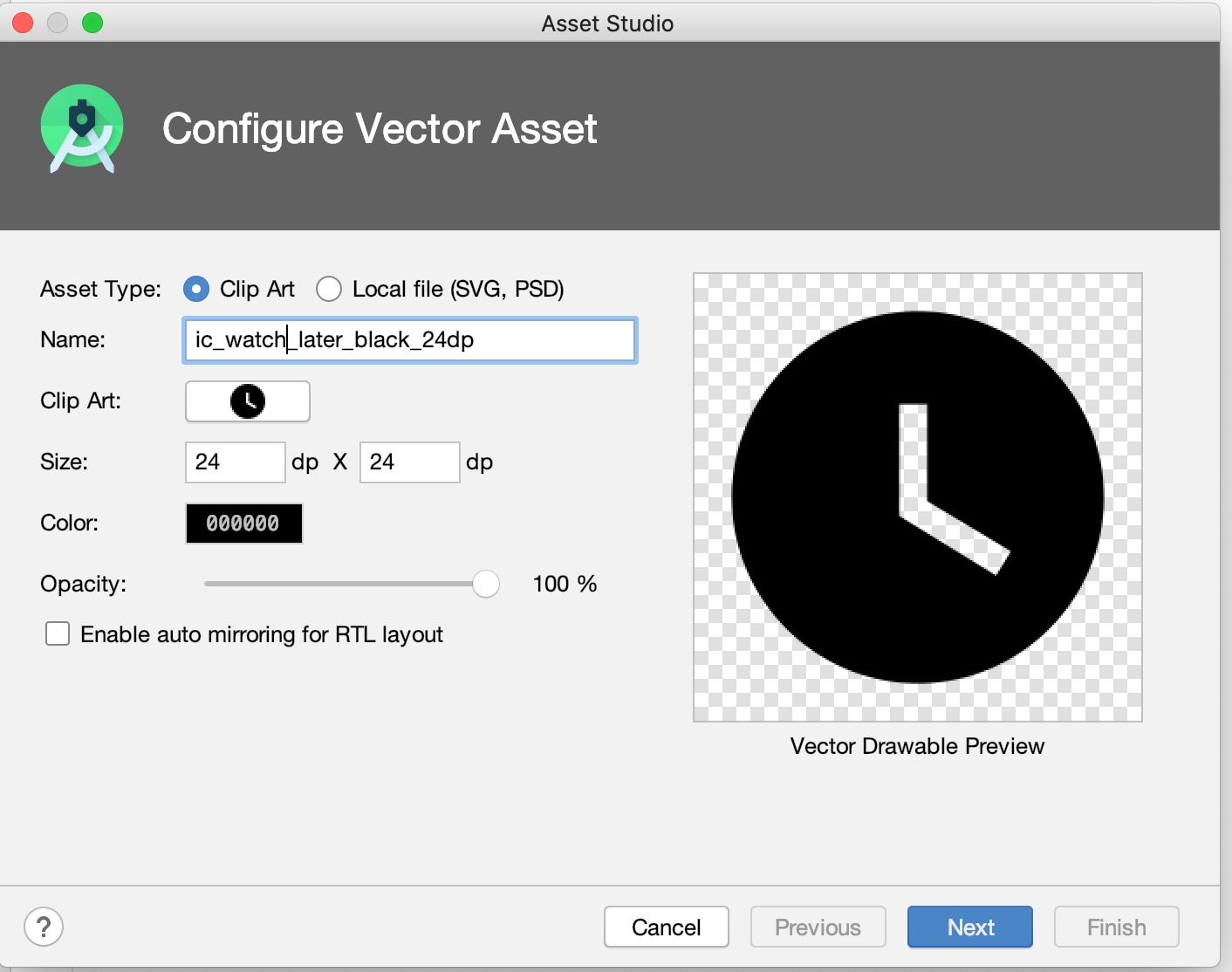Enable auto mirroring for RTL layout
The image size is (1232, 972).
click(x=58, y=633)
